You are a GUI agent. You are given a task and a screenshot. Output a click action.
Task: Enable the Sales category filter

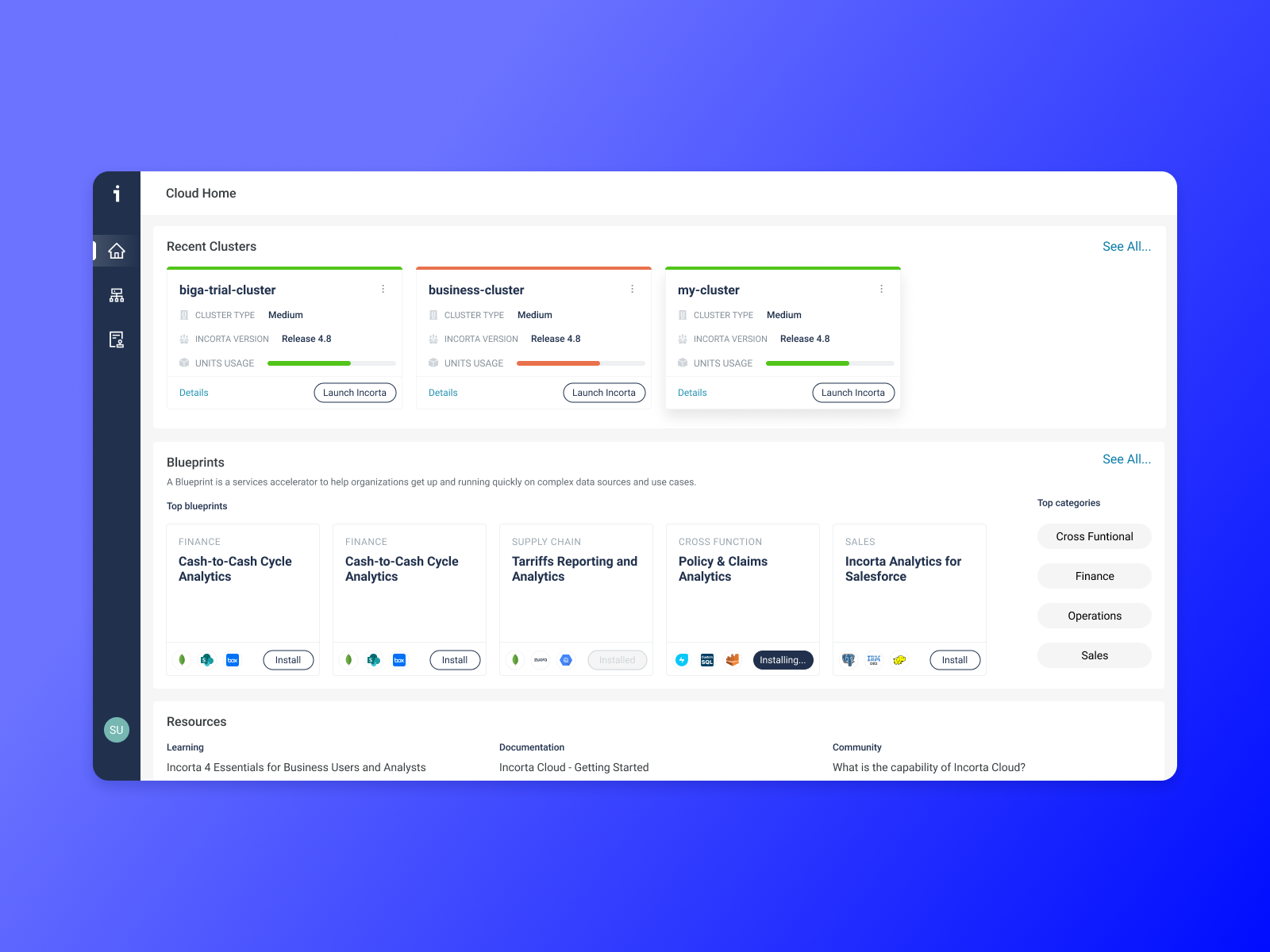[1094, 654]
